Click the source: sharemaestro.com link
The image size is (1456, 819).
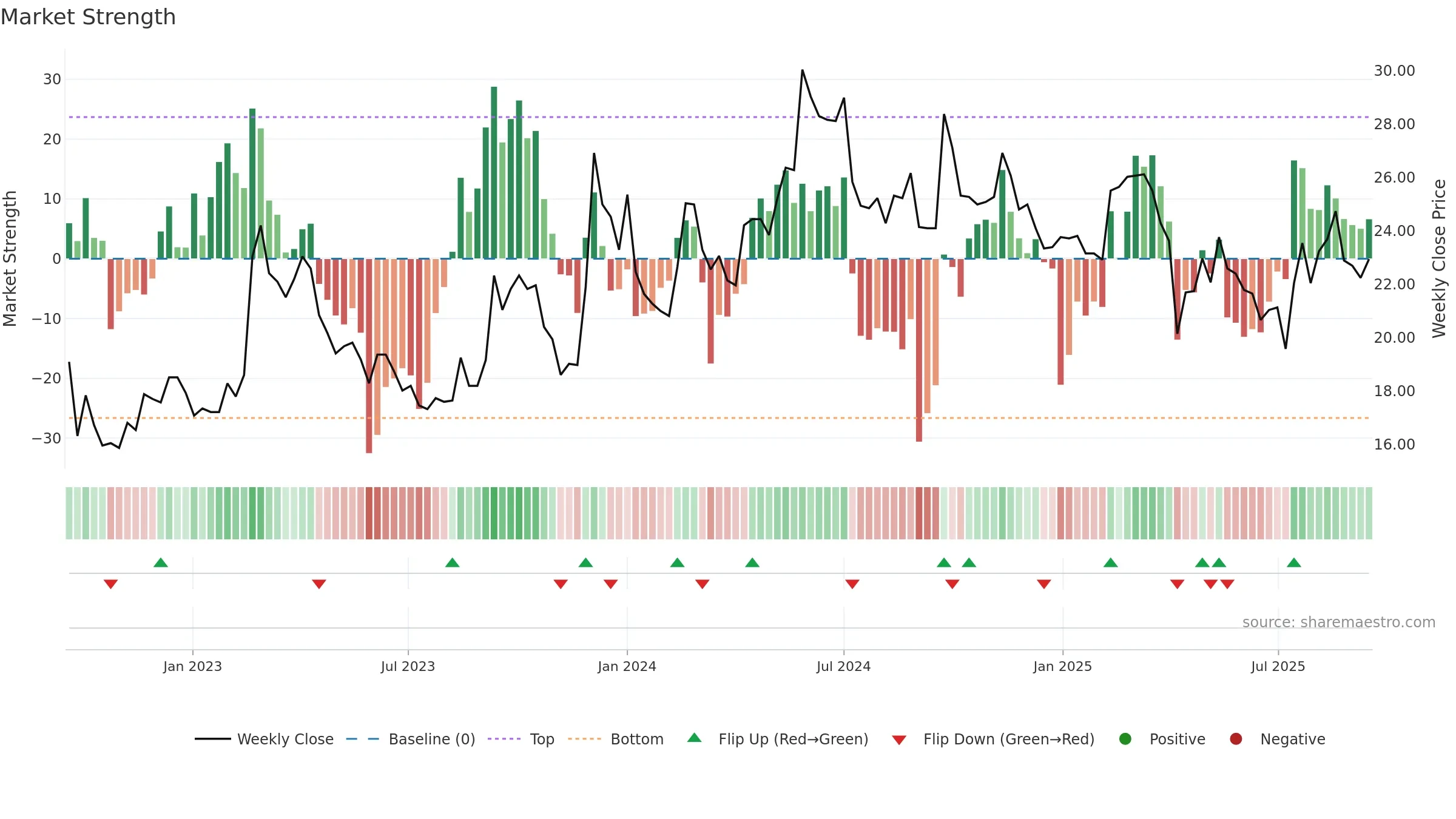(1339, 622)
